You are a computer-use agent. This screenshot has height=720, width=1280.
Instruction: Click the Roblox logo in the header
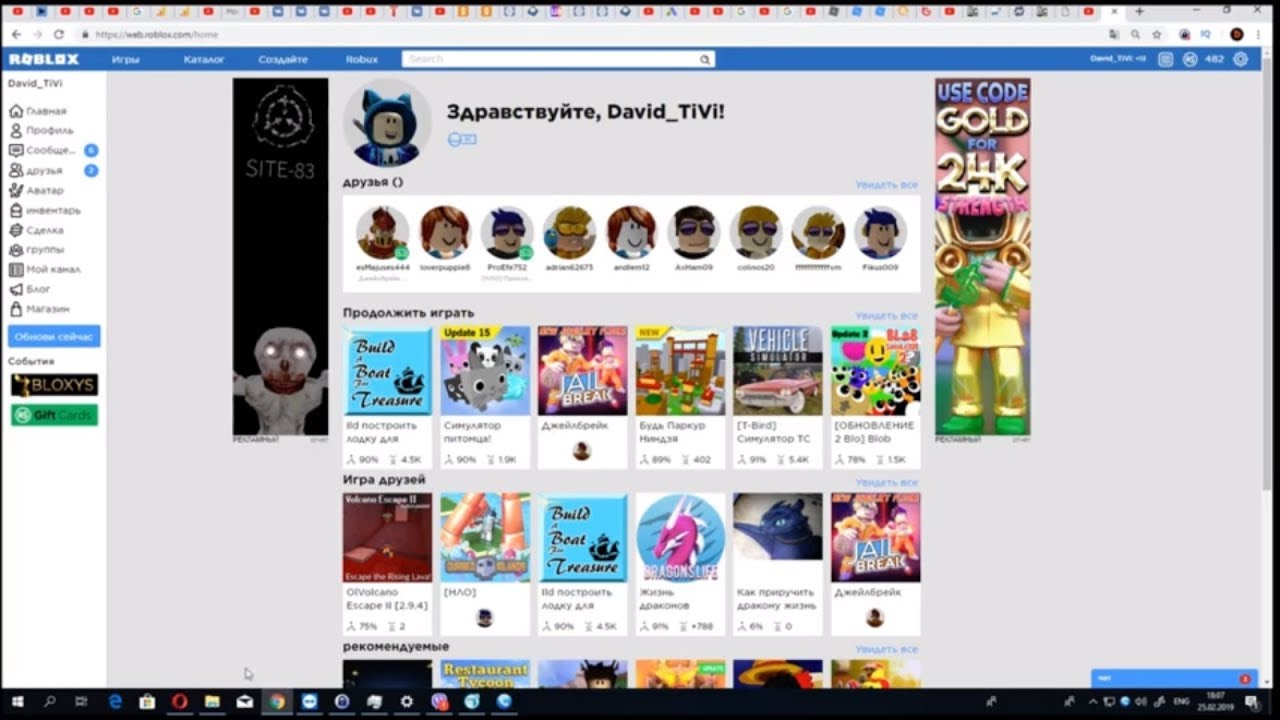44,59
